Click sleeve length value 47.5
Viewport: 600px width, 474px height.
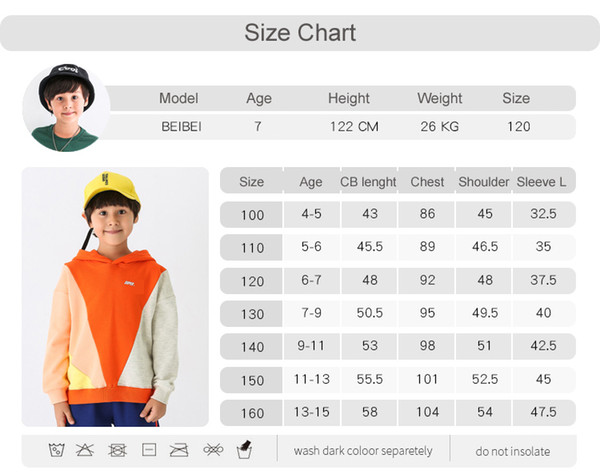[x=543, y=412]
